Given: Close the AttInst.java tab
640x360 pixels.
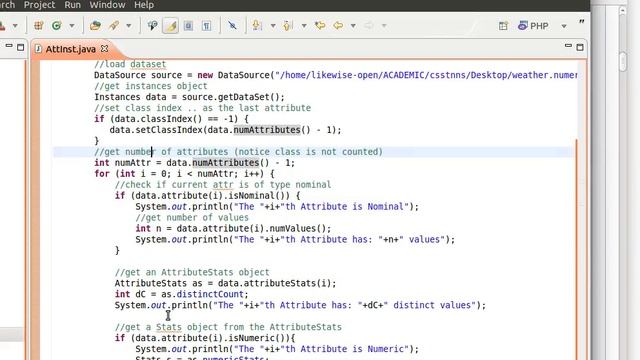Looking at the screenshot, I should (x=104, y=49).
